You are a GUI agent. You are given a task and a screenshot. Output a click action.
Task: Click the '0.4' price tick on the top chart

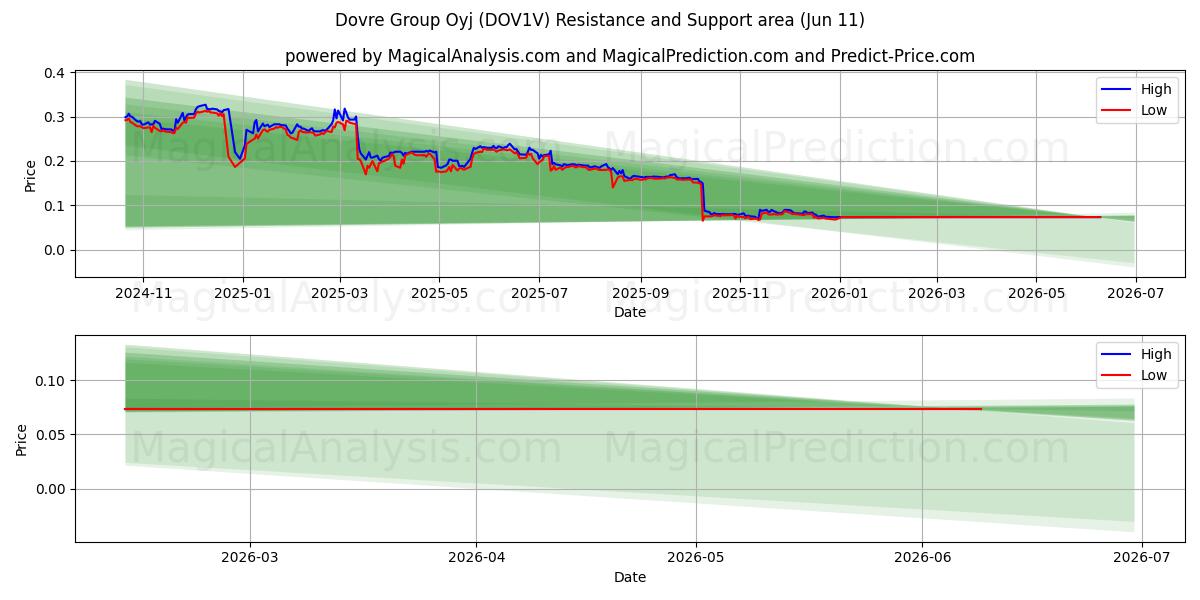pyautogui.click(x=54, y=74)
